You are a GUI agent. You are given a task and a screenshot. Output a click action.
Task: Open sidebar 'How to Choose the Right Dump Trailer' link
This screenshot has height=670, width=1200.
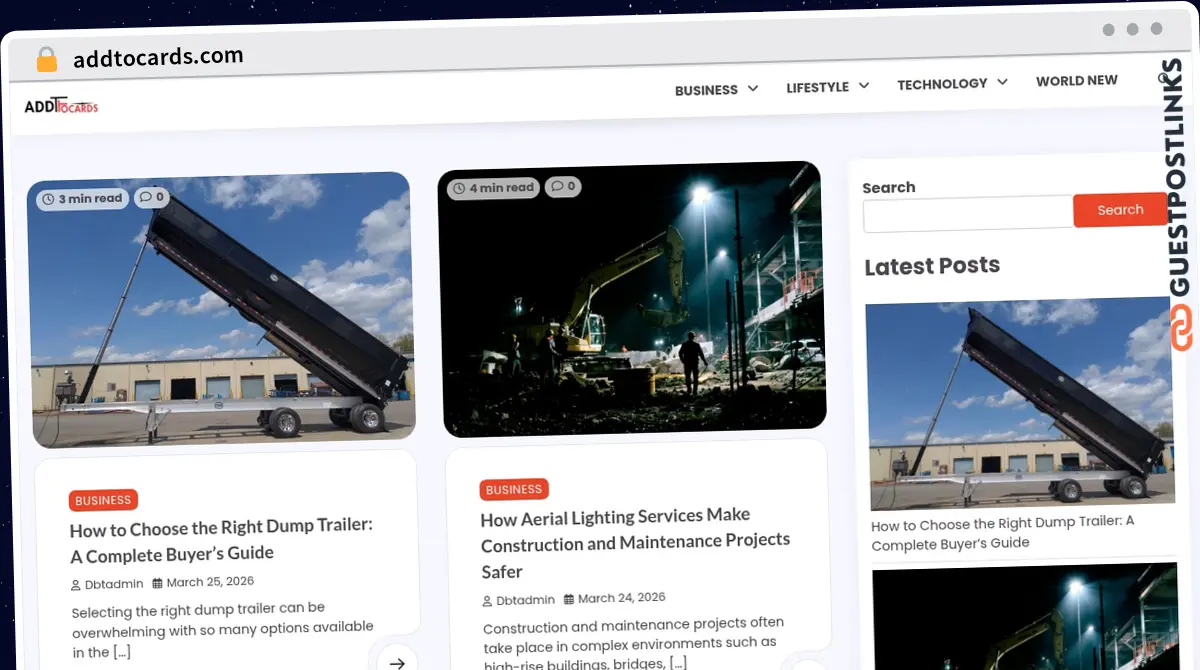point(1002,533)
